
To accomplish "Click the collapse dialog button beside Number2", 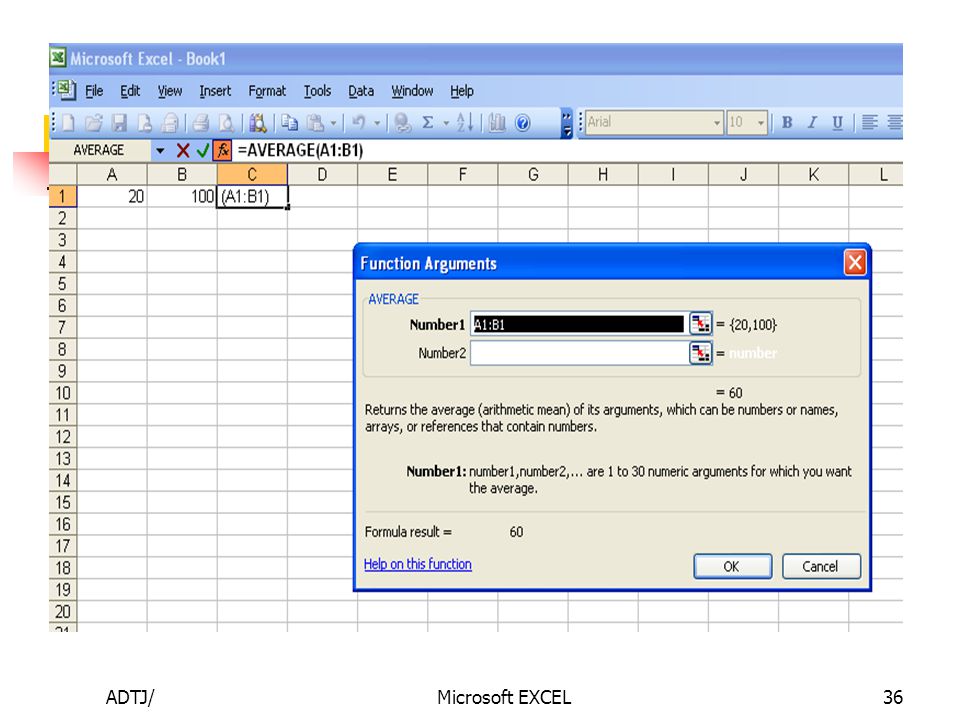I will click(700, 353).
